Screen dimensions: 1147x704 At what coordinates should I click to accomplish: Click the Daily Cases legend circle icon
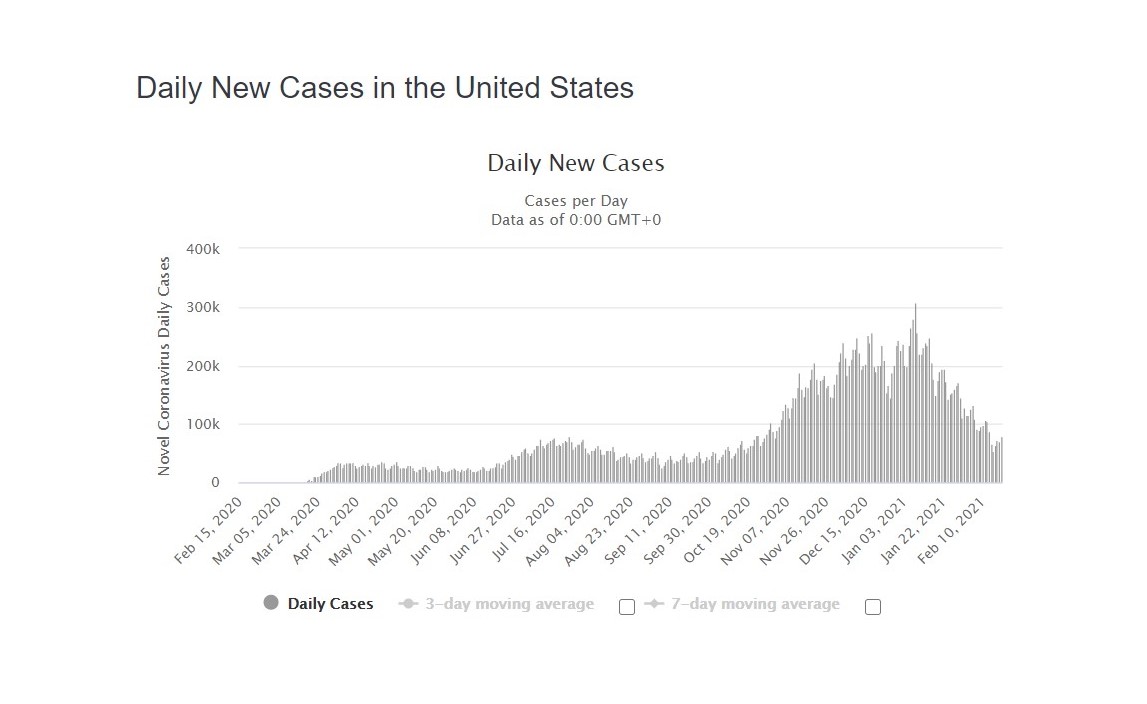(271, 603)
